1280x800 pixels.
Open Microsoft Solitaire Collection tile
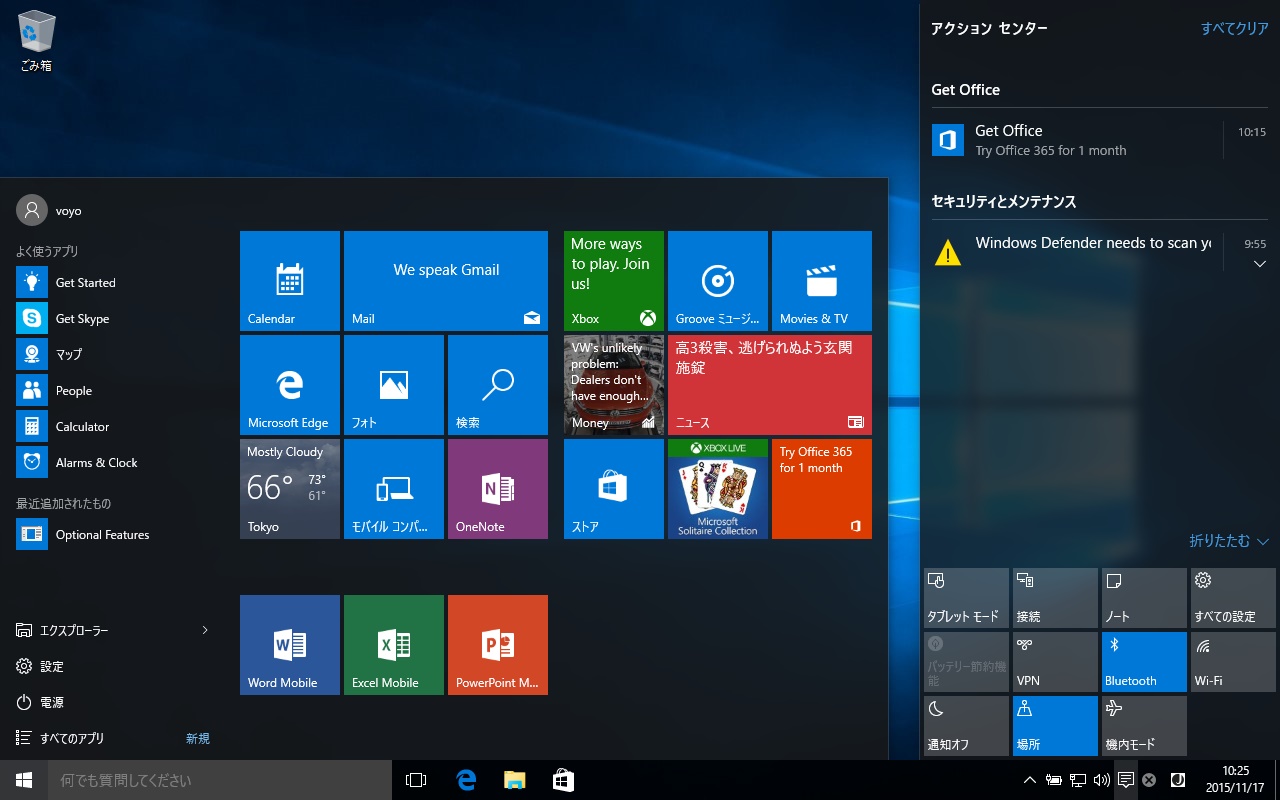[717, 489]
